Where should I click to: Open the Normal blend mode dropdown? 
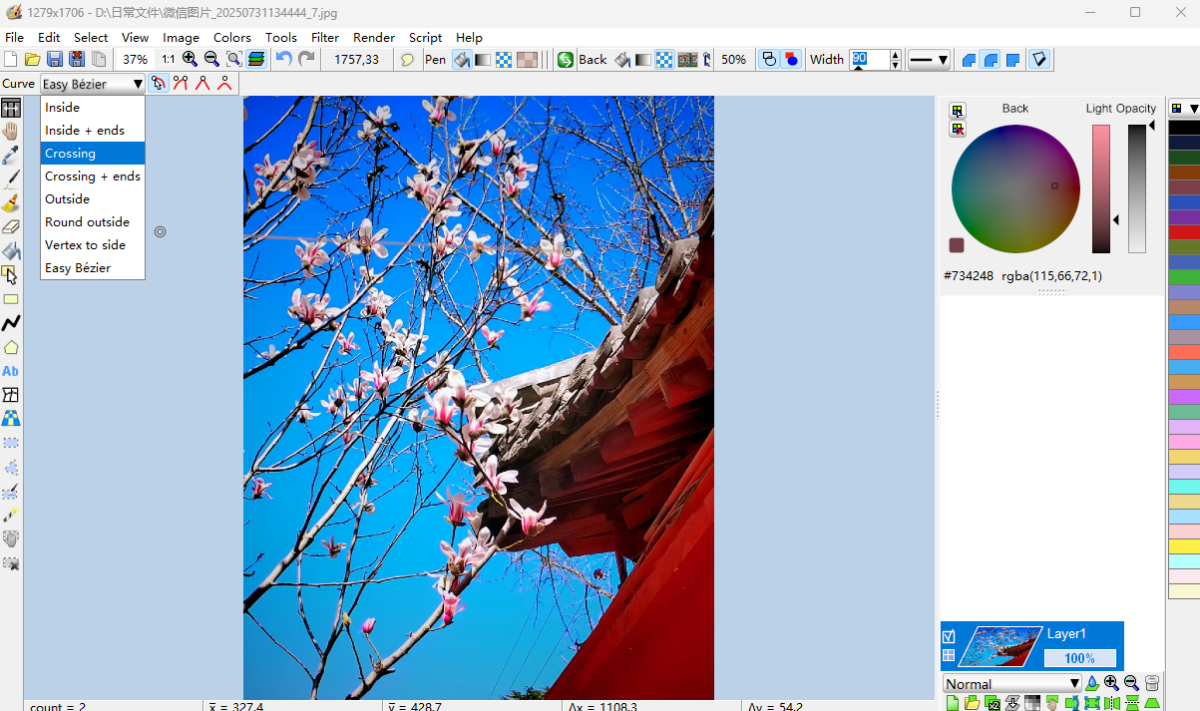pos(1013,684)
